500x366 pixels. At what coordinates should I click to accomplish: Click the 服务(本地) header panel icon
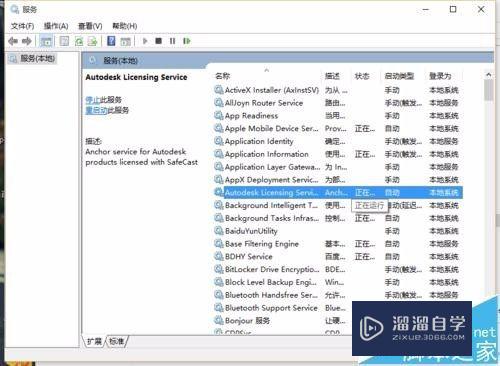coord(93,60)
